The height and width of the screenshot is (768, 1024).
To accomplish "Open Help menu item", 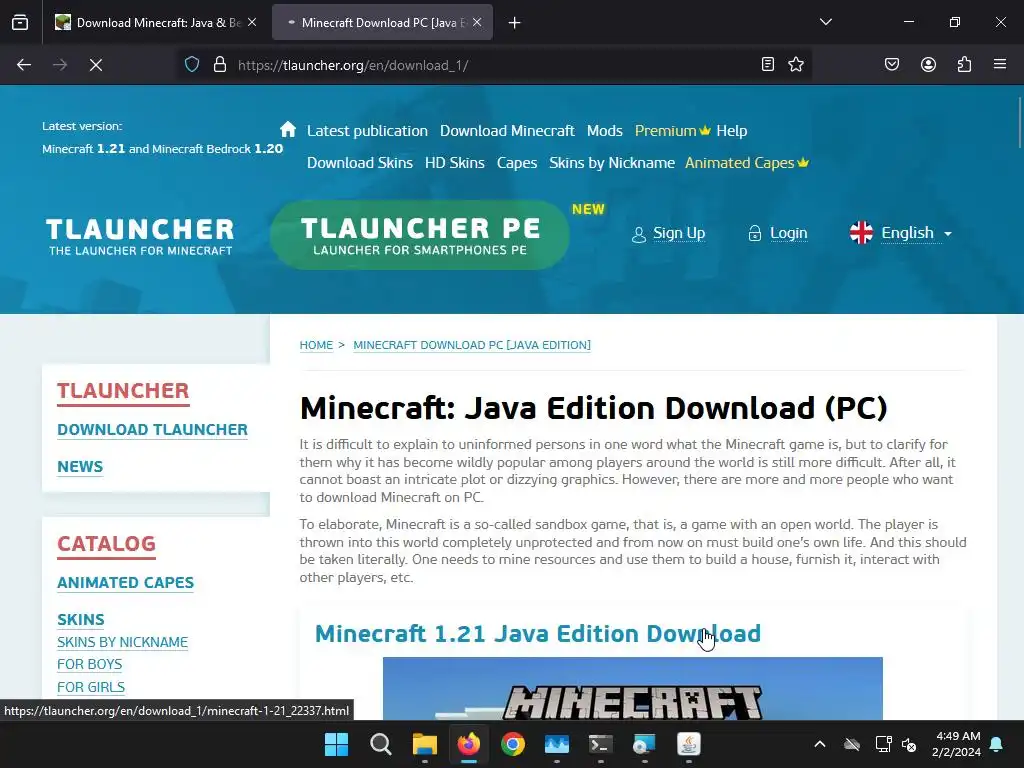I will 731,131.
